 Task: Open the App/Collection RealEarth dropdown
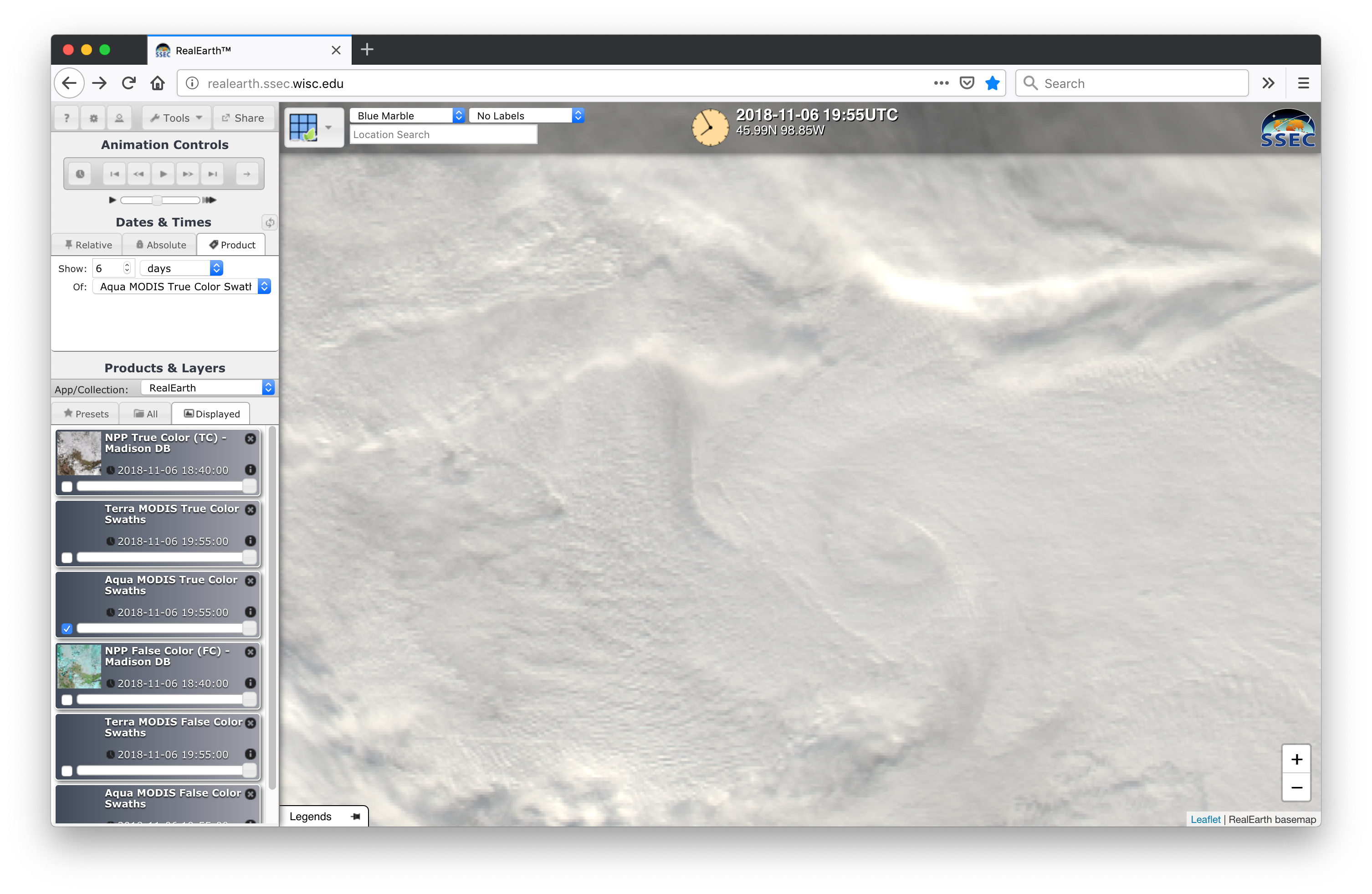tap(208, 388)
